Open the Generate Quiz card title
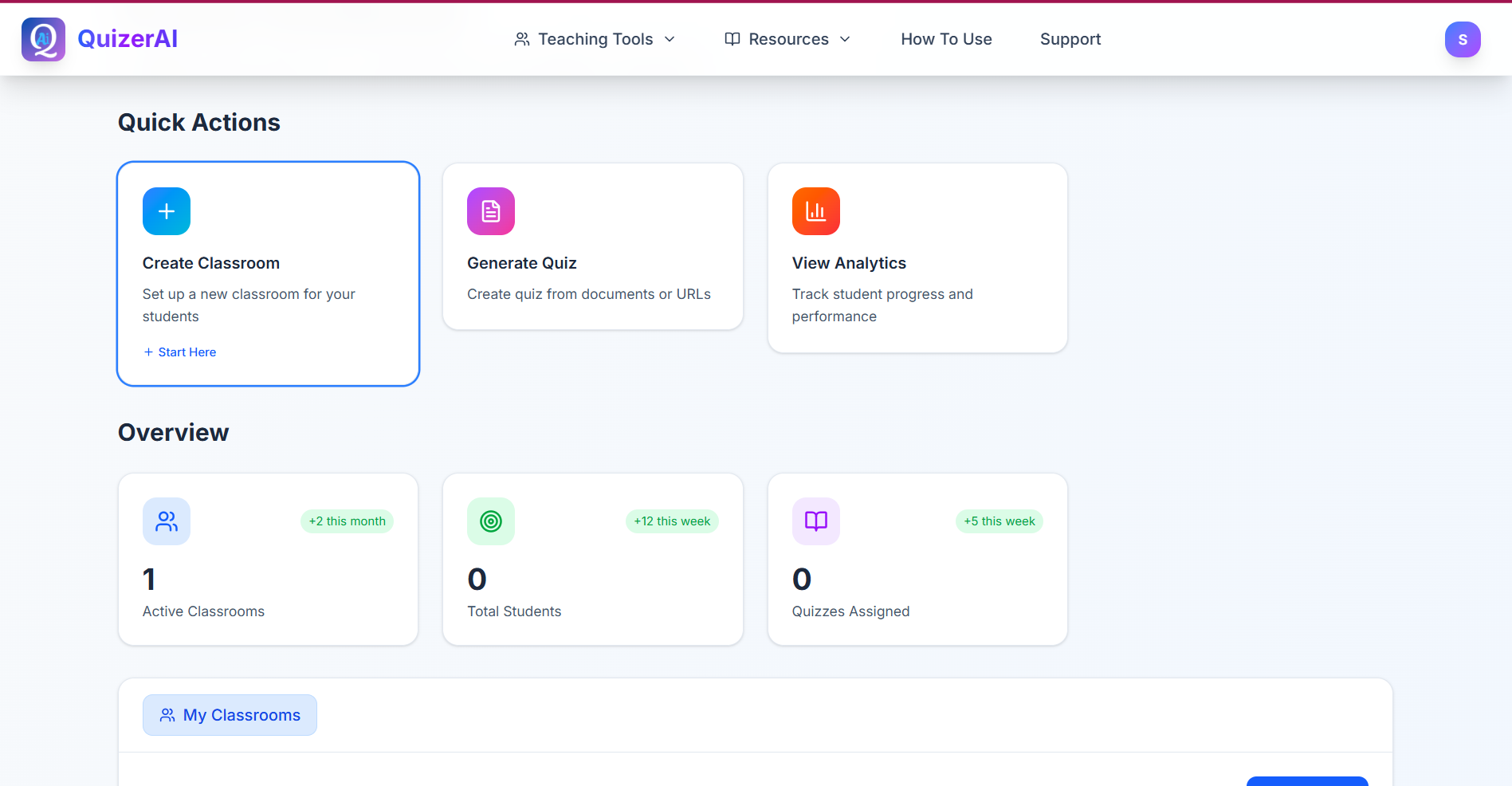1512x786 pixels. [x=522, y=263]
